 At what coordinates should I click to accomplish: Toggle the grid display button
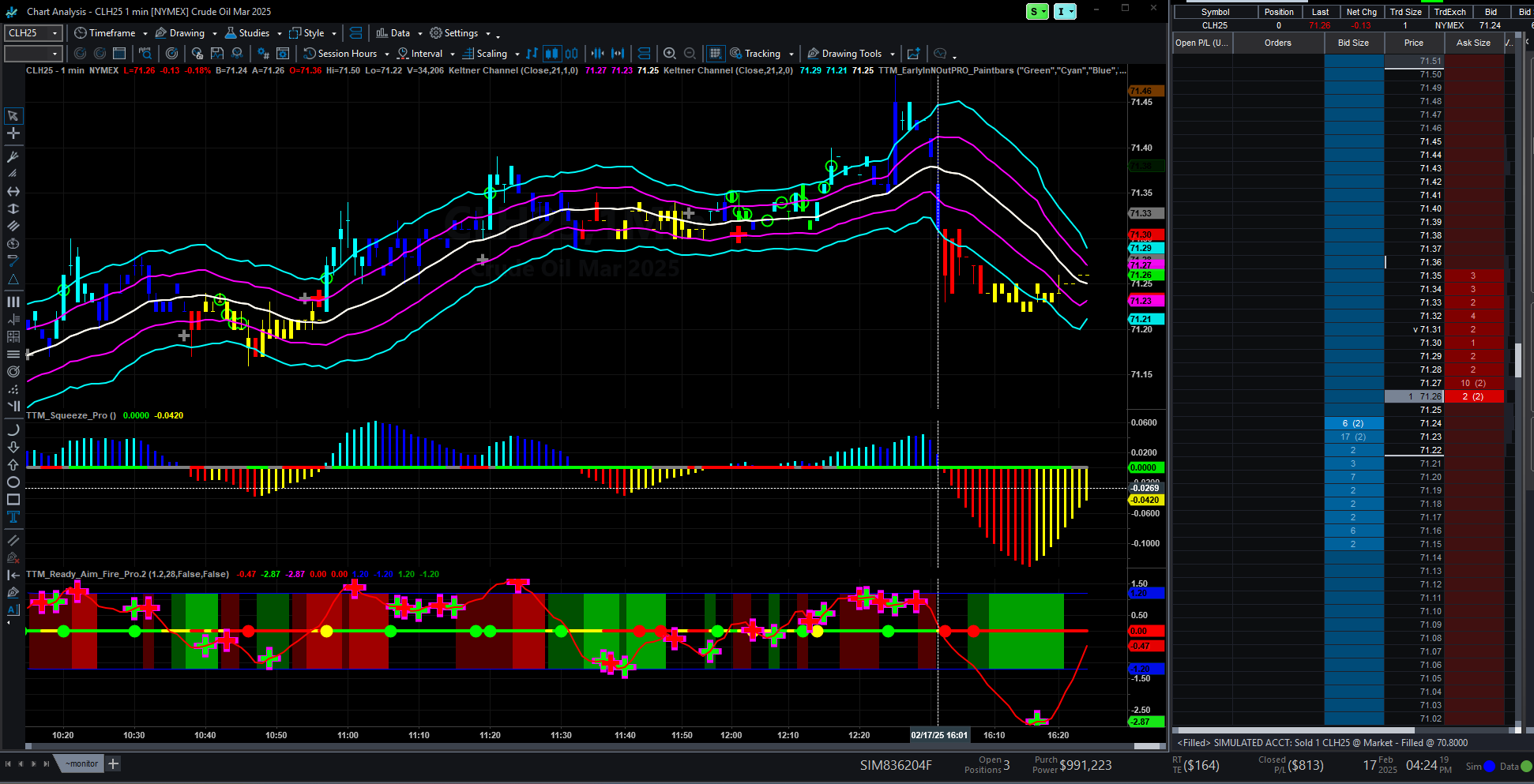coord(715,54)
